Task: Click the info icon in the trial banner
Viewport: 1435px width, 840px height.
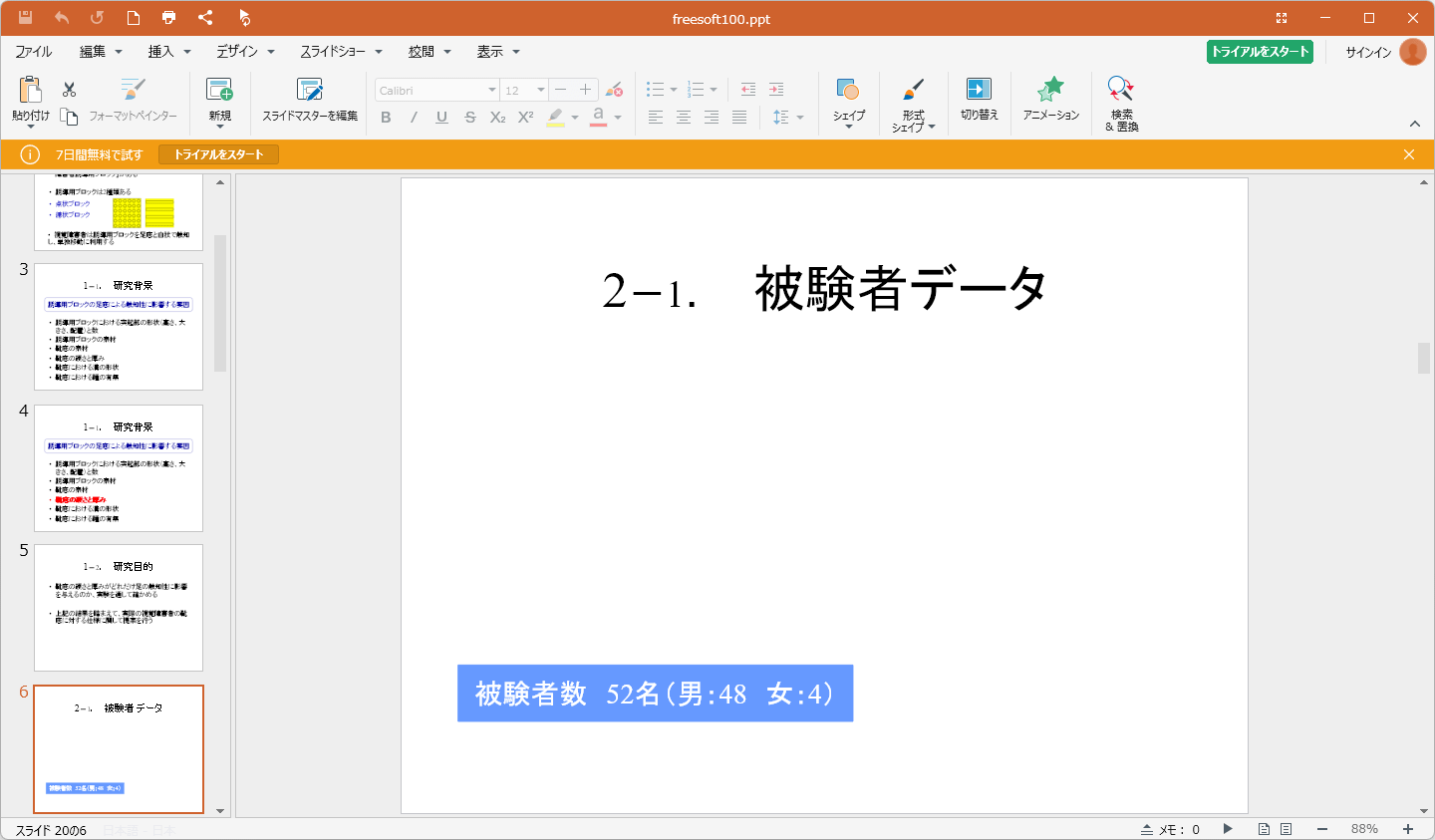Action: coord(30,154)
